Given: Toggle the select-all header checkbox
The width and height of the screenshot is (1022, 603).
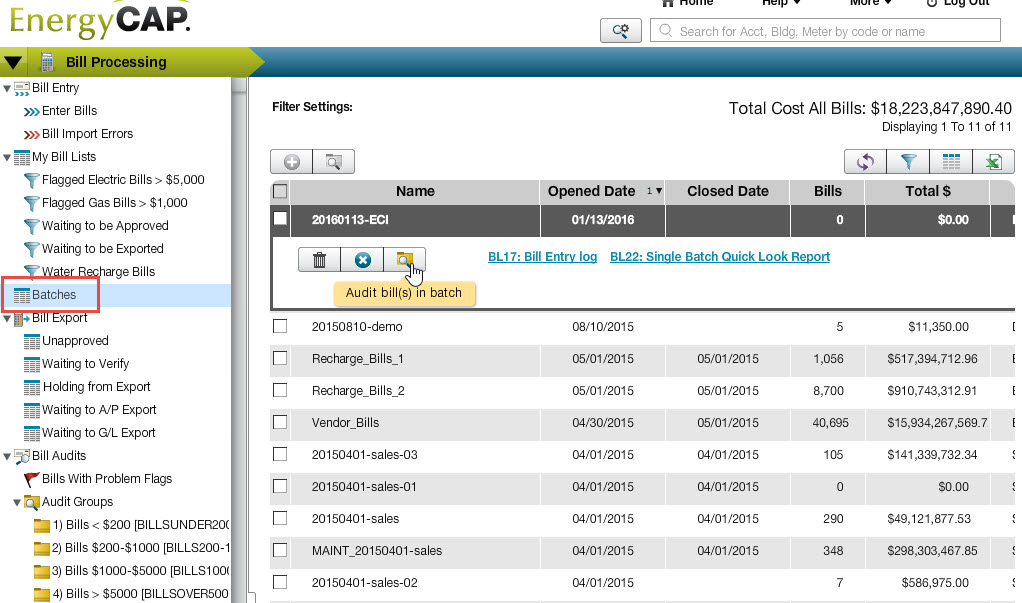Looking at the screenshot, I should (280, 191).
